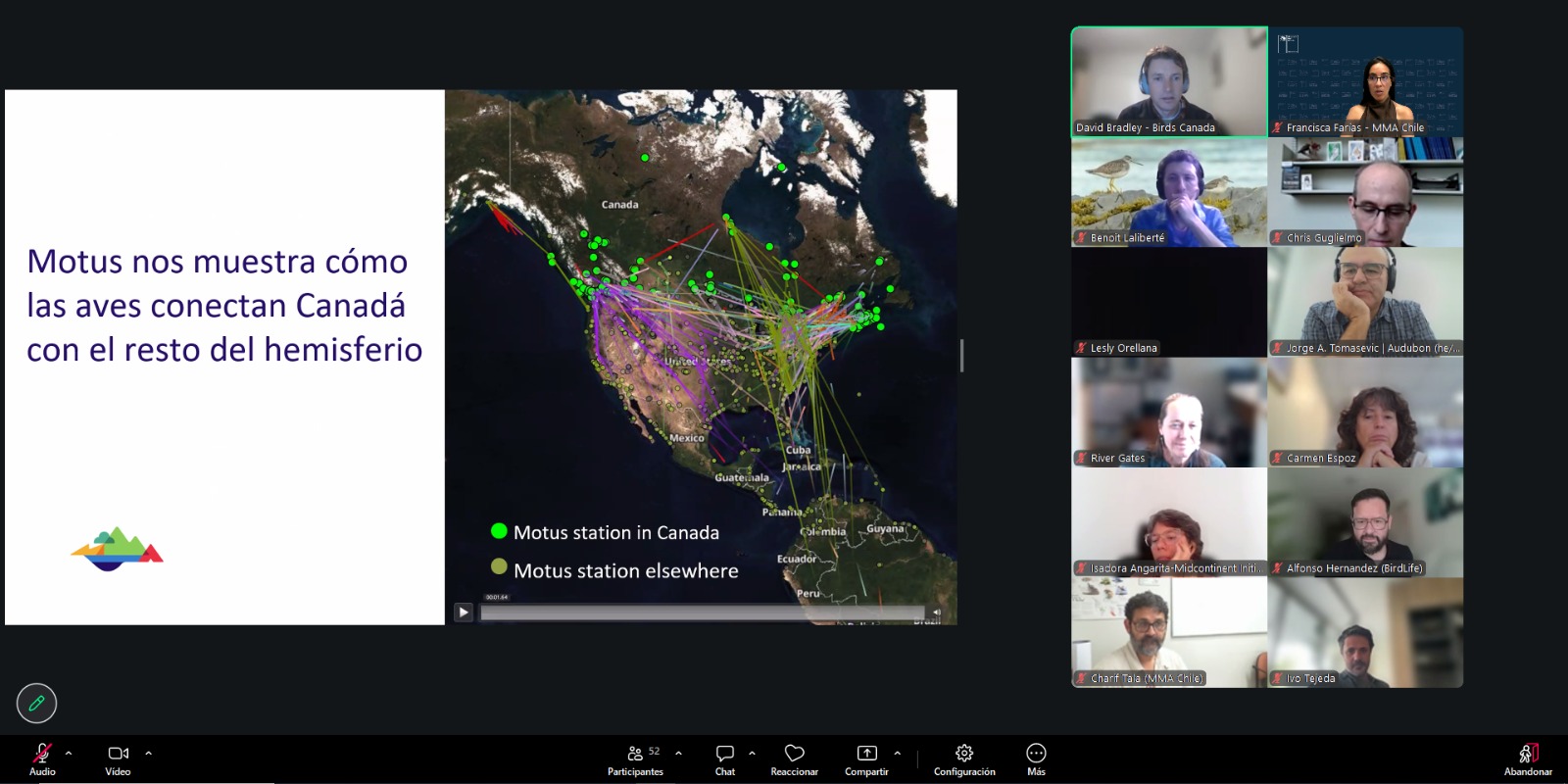Play the Motus map video
Viewport: 1568px width, 784px height.
[x=464, y=612]
